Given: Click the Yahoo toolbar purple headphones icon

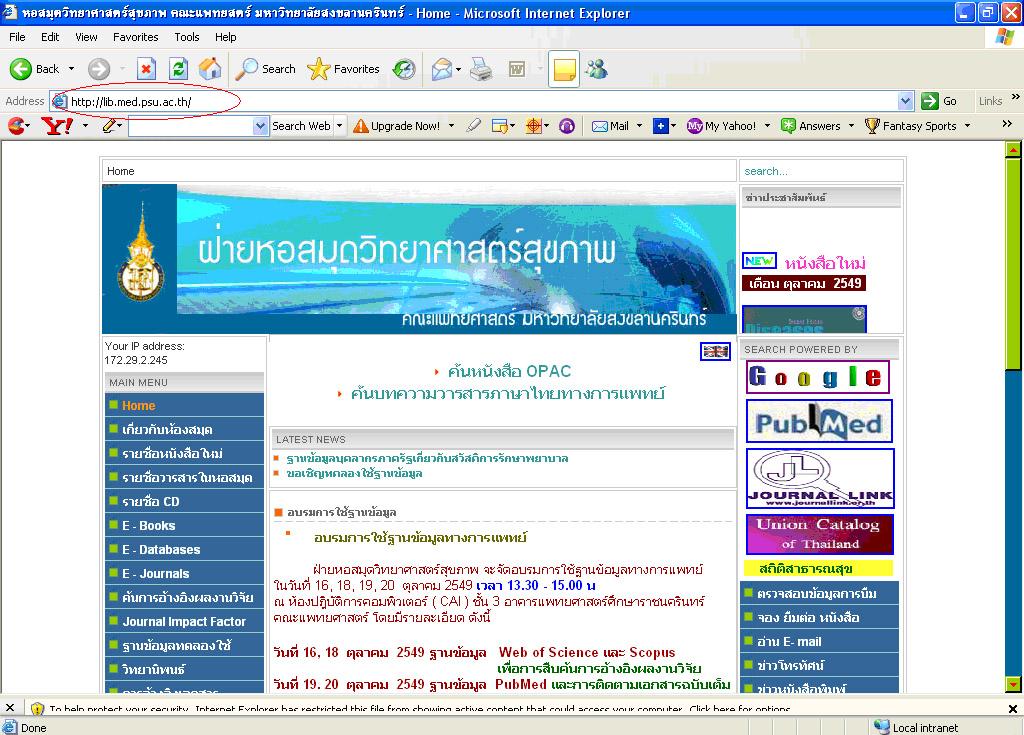Looking at the screenshot, I should click(x=567, y=125).
